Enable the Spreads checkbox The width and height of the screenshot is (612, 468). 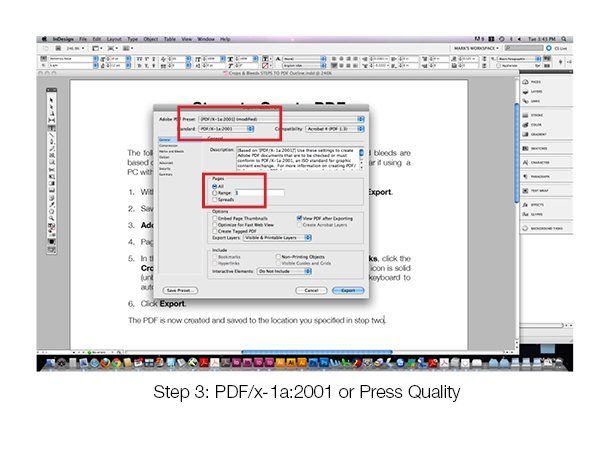214,199
